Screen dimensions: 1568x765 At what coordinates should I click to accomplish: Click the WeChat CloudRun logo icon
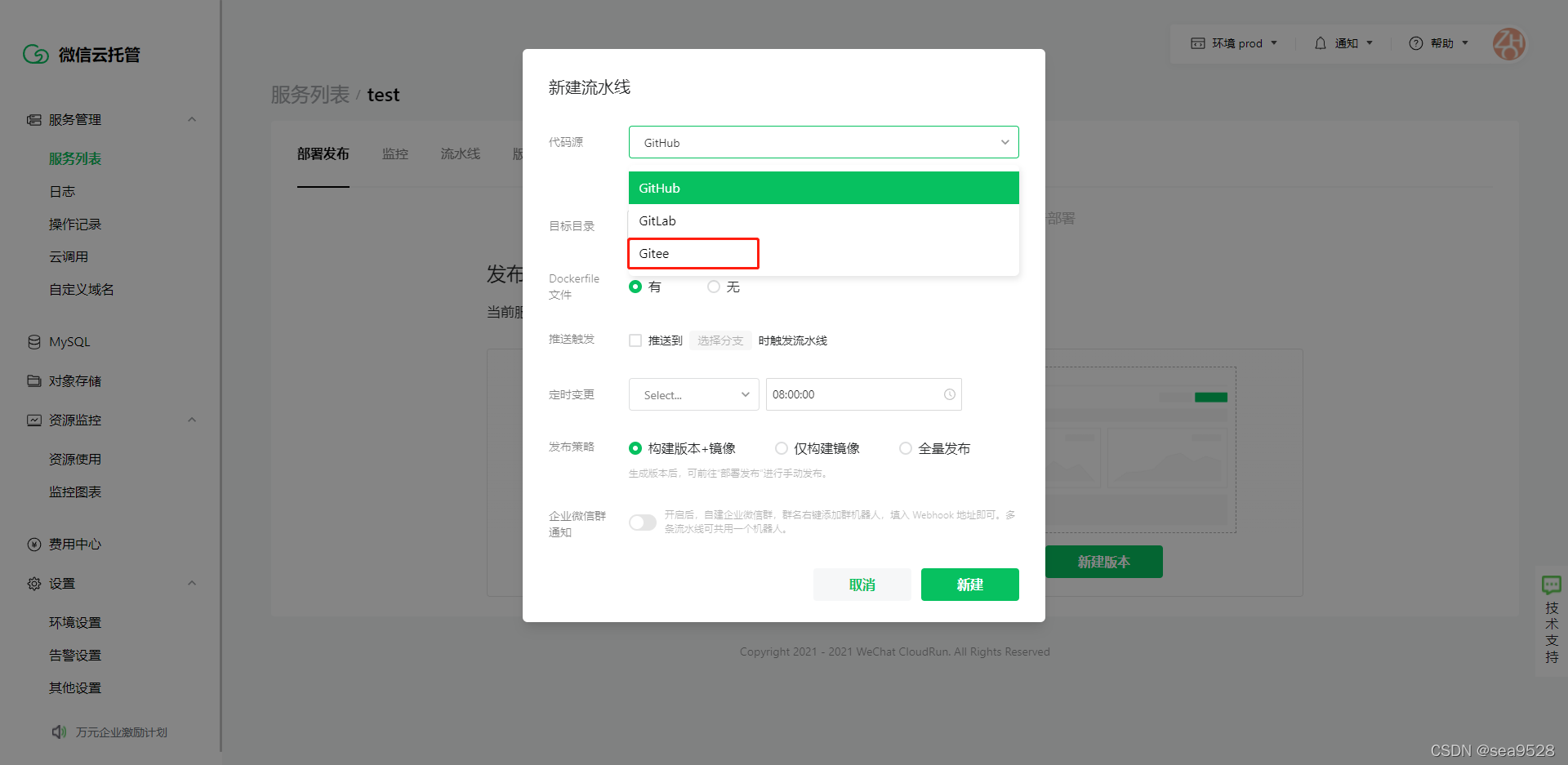tap(36, 54)
